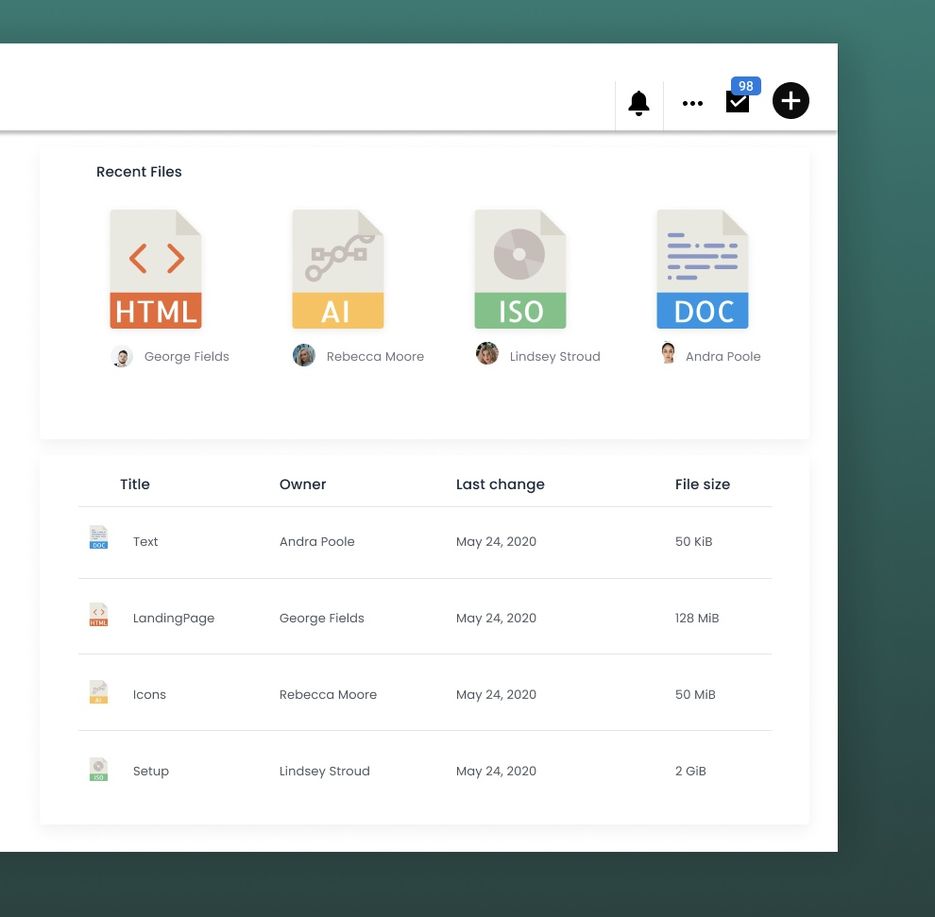
Task: Sort by the Owner column header
Action: [x=302, y=484]
